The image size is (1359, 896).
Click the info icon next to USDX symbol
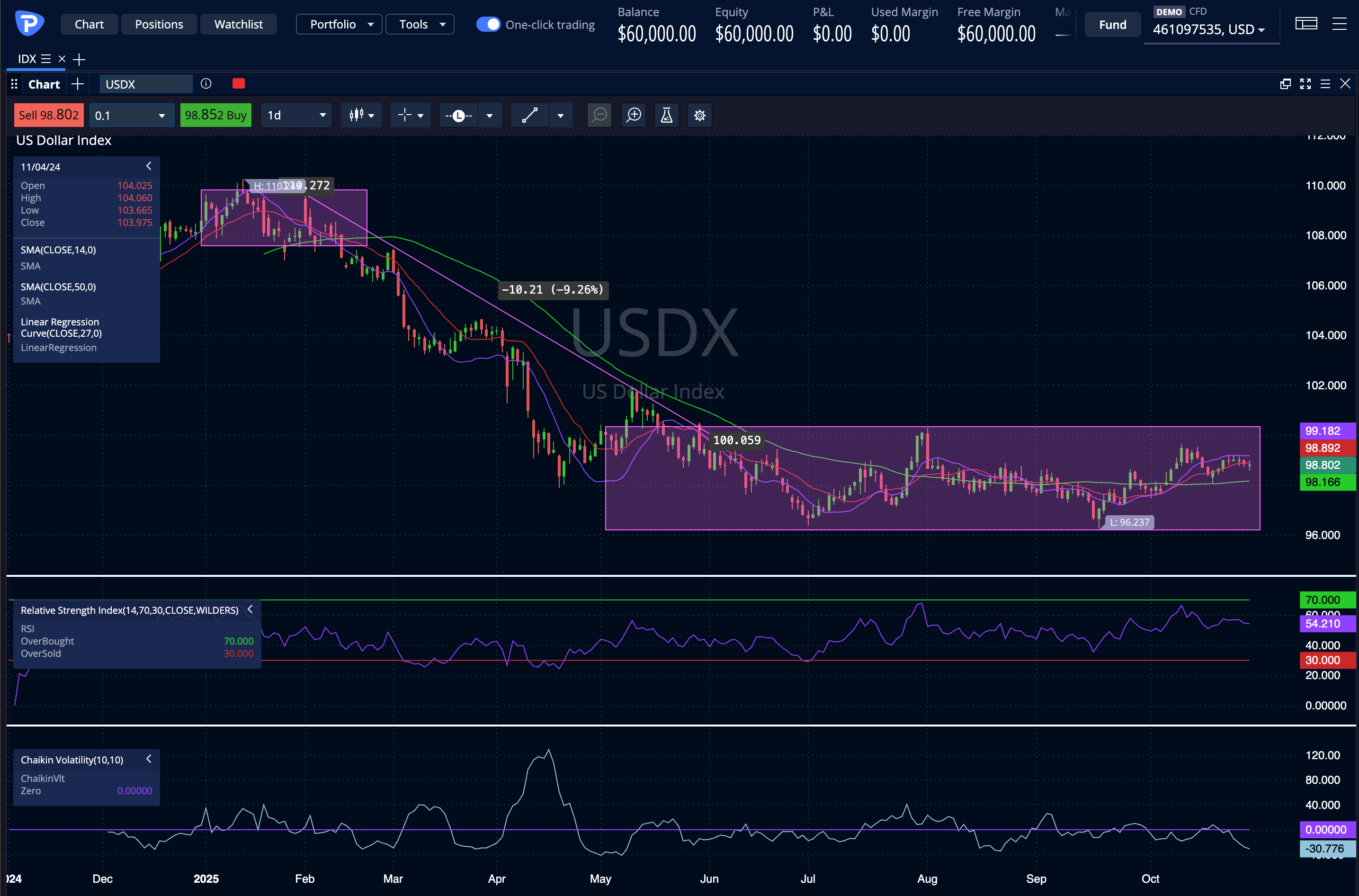[x=206, y=84]
